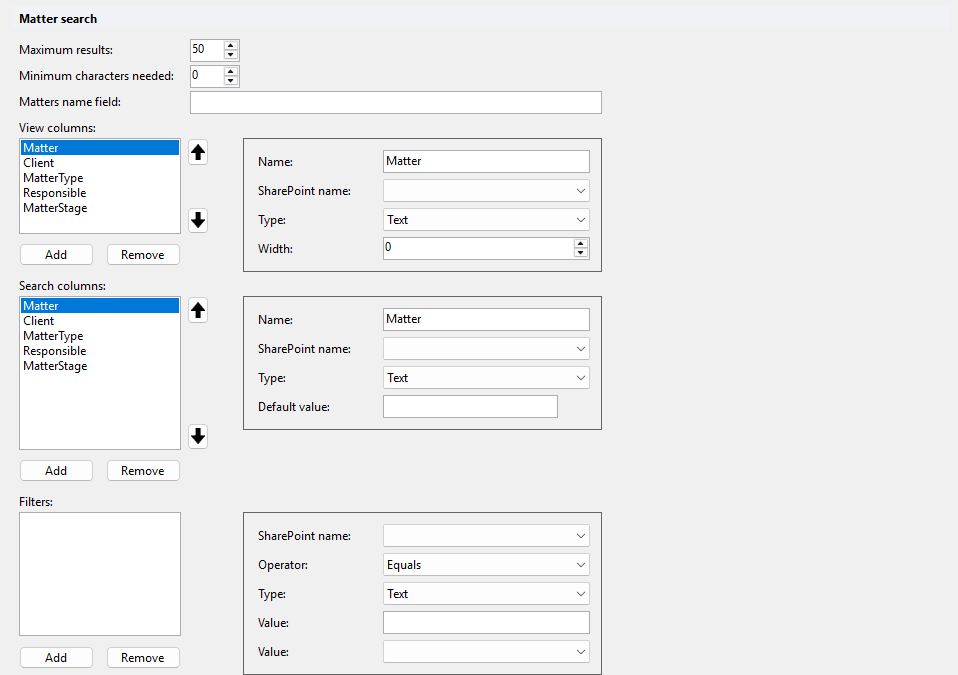958x675 pixels.
Task: Click Remove button under Filters
Action: click(x=143, y=657)
